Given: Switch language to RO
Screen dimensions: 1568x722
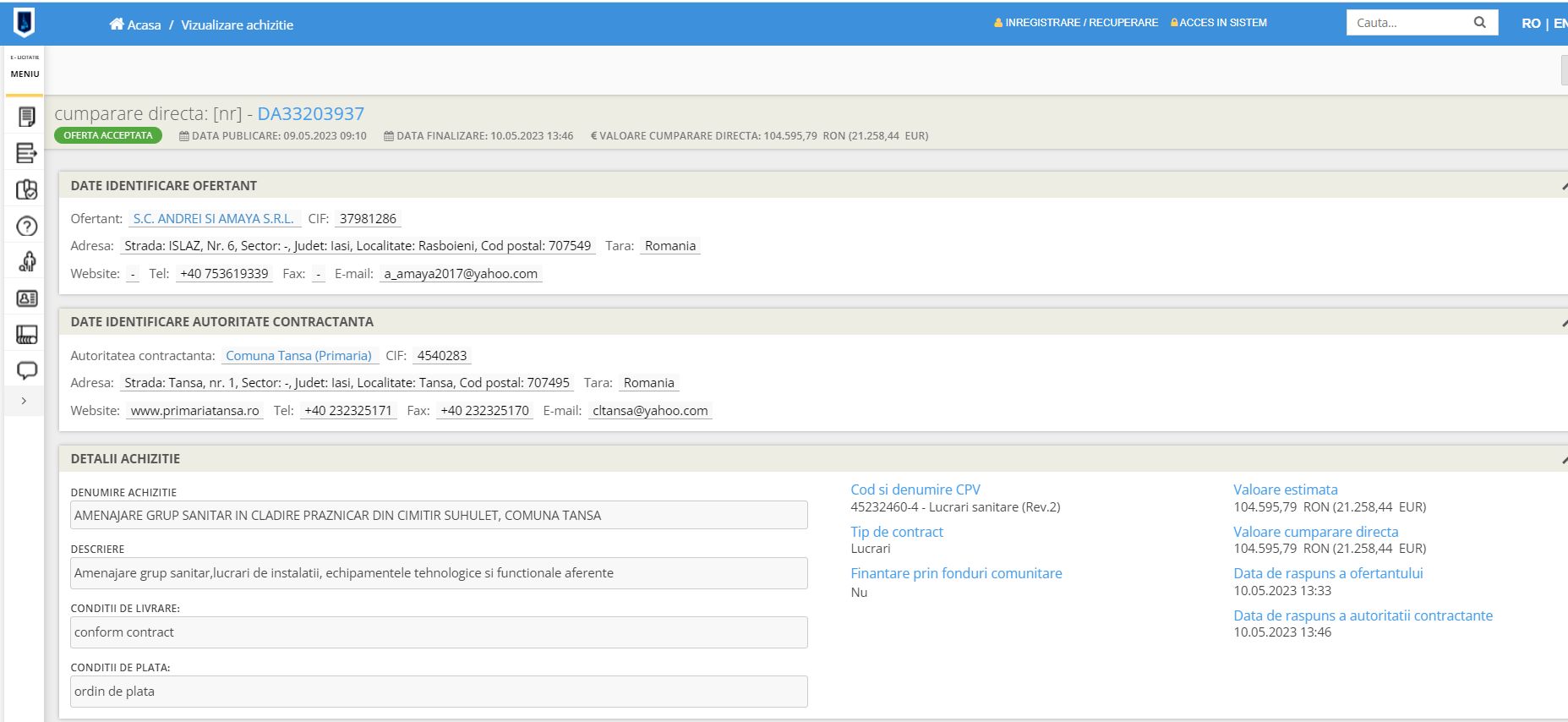Looking at the screenshot, I should pyautogui.click(x=1530, y=24).
